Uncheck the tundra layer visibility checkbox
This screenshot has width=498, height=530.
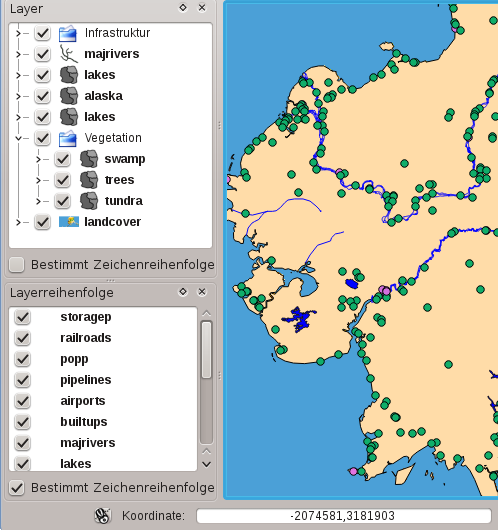pos(63,201)
